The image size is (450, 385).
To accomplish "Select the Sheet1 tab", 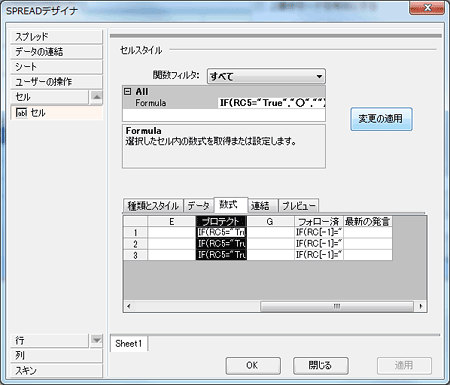I will coord(129,343).
